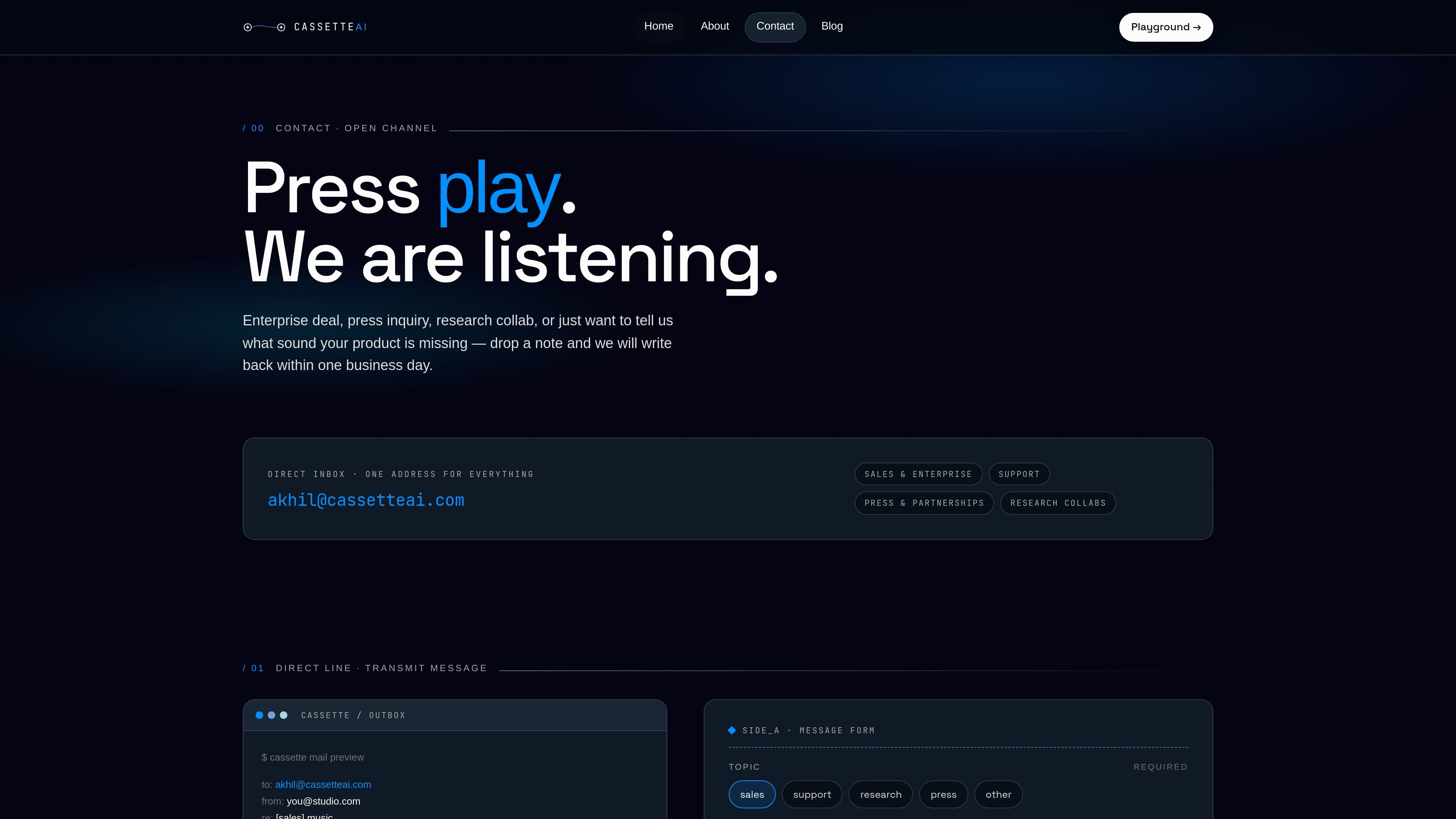1456x819 pixels.
Task: Open the Blog nav link
Action: pyautogui.click(x=832, y=27)
